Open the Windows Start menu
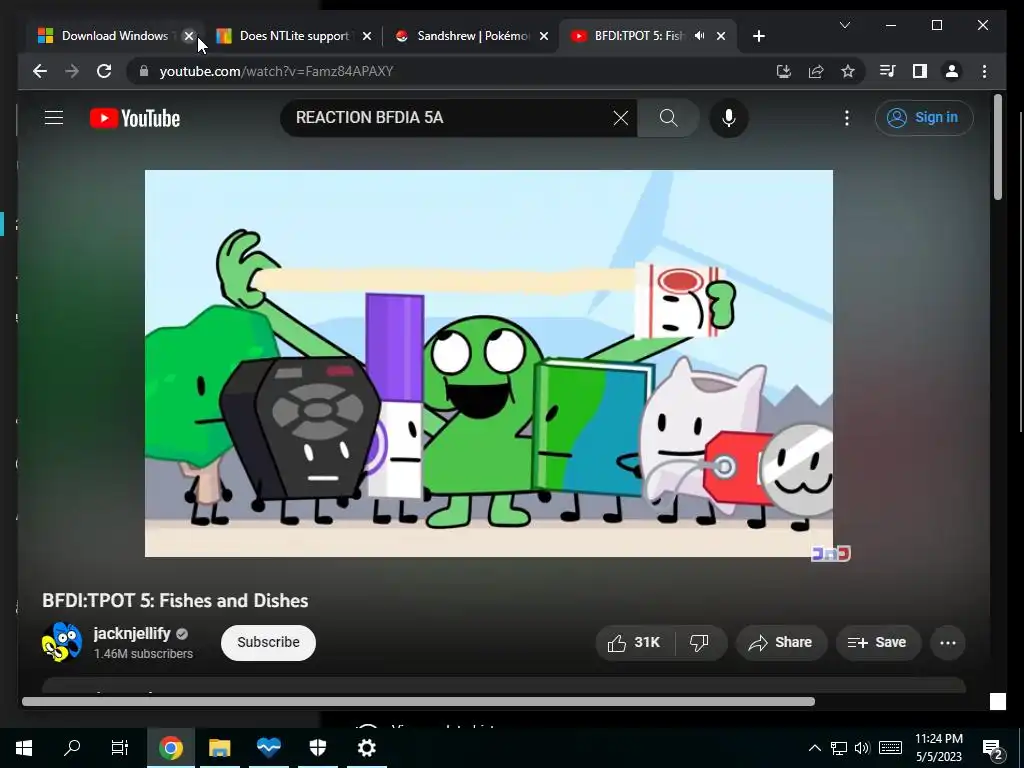Viewport: 1024px width, 768px height. 24,748
